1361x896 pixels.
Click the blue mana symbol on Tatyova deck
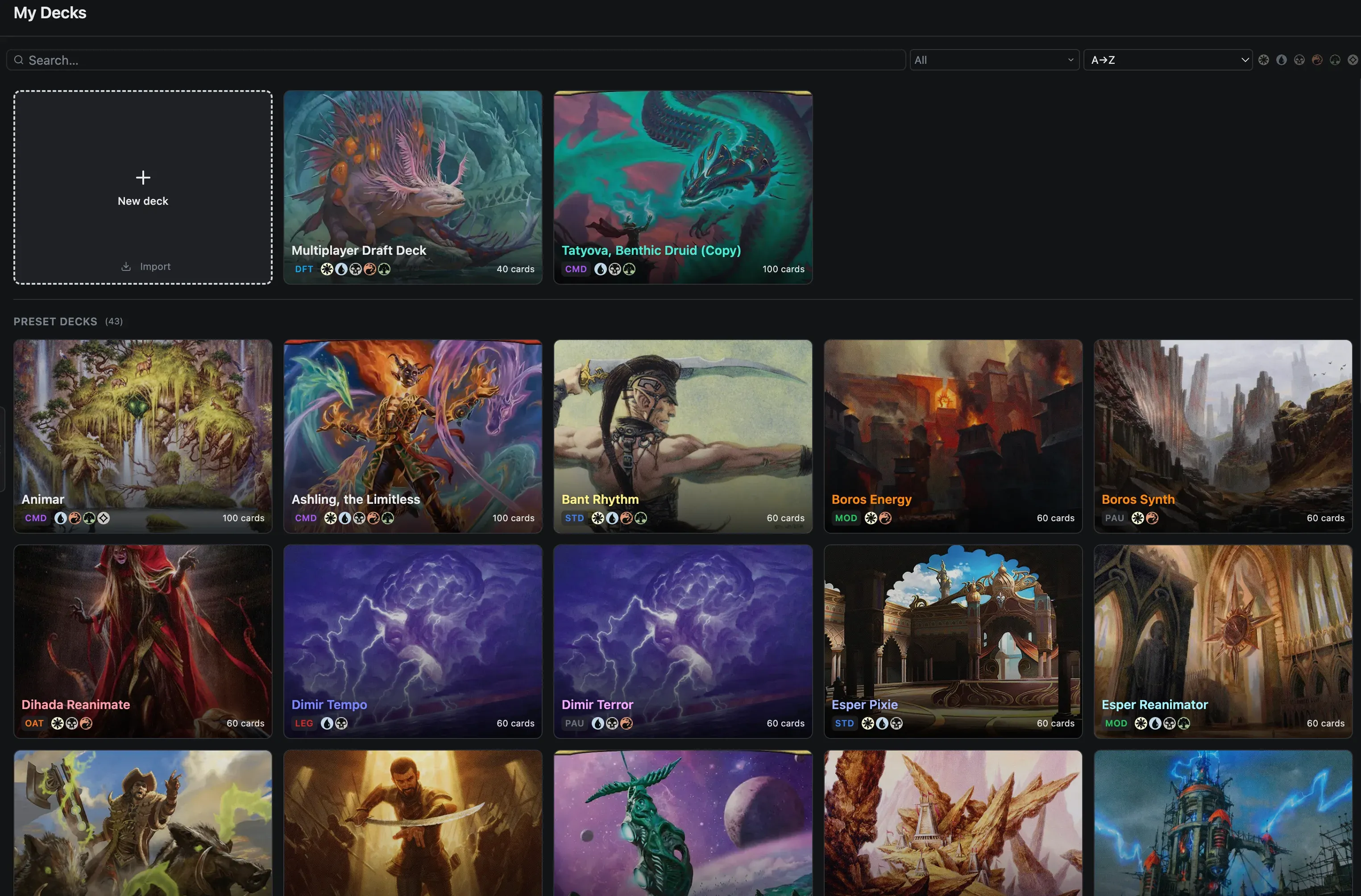click(600, 269)
